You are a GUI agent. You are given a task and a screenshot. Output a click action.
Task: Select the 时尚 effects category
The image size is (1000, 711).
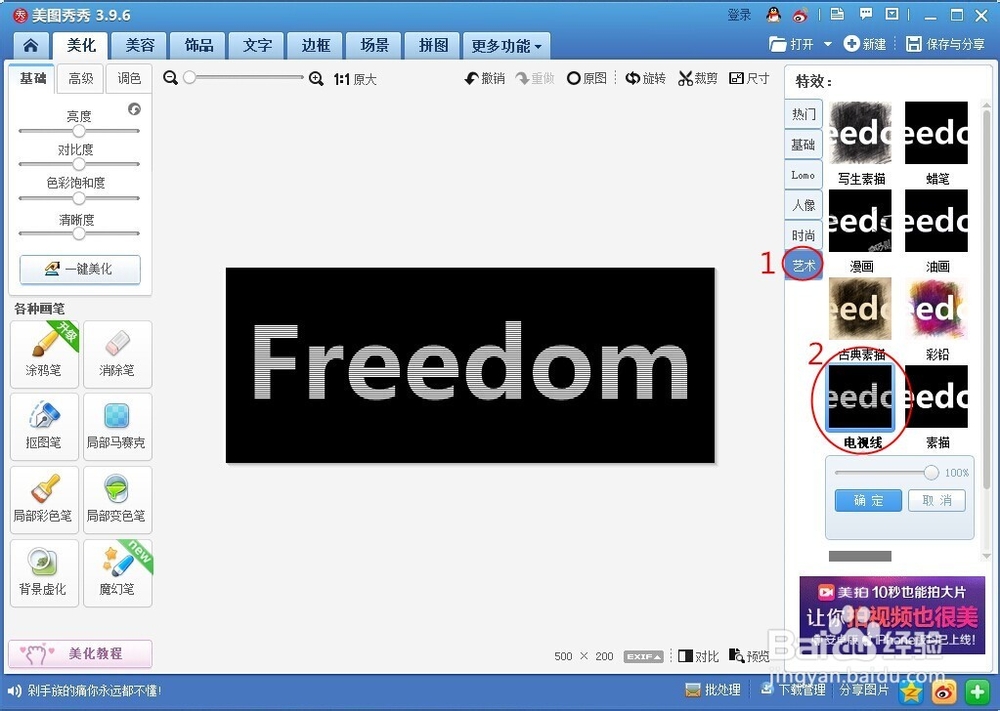[x=804, y=235]
